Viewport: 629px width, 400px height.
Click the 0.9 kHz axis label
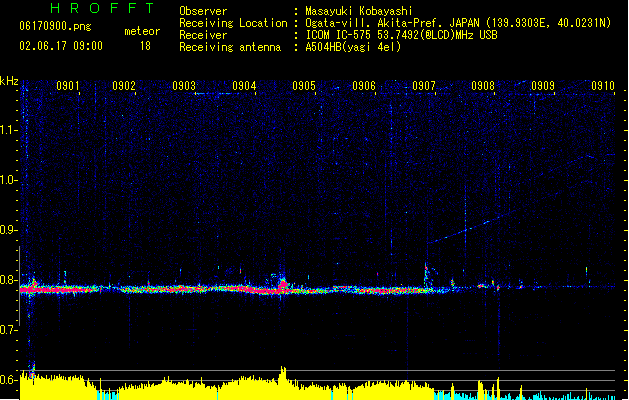coord(8,230)
